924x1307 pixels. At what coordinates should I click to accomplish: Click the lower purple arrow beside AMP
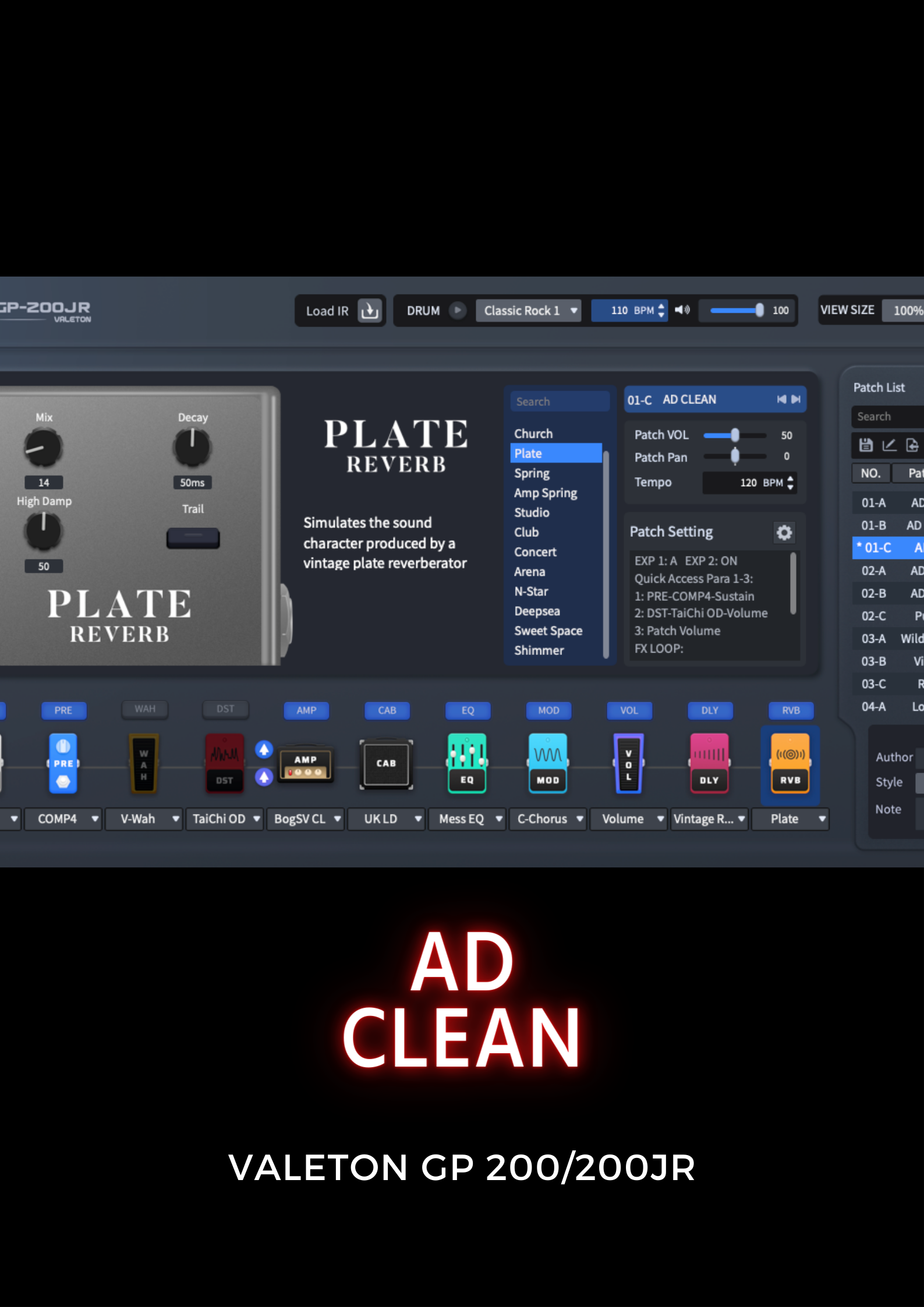tap(264, 777)
